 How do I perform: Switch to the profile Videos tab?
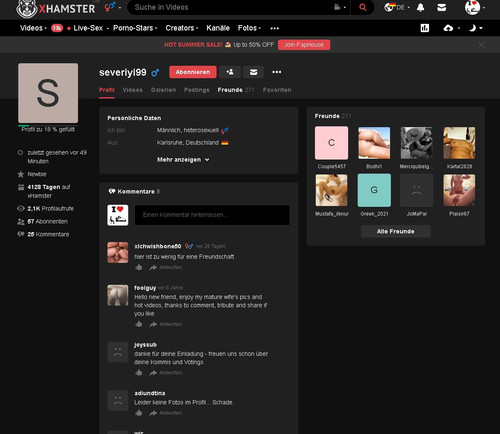[x=132, y=90]
